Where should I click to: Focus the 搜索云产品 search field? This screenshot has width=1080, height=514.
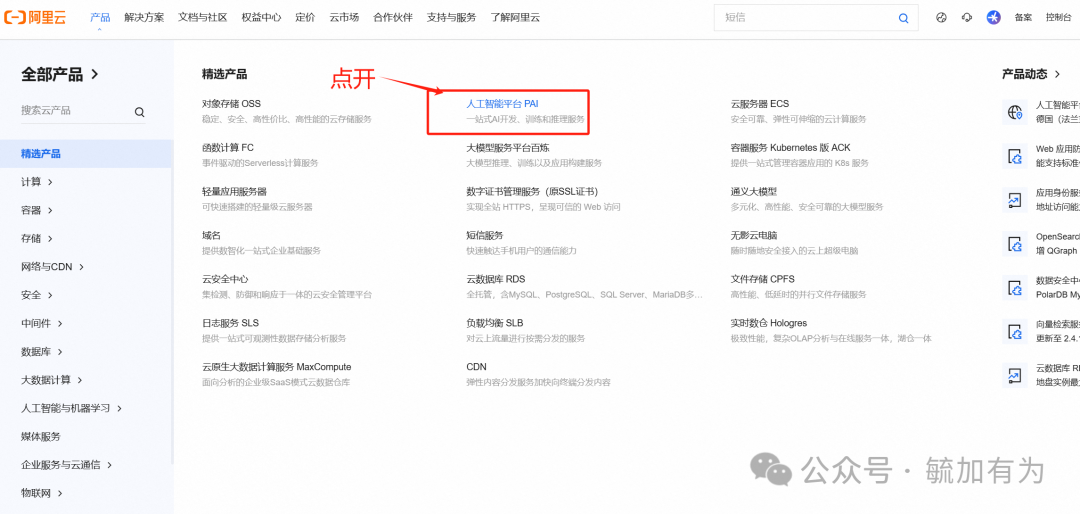pos(83,111)
